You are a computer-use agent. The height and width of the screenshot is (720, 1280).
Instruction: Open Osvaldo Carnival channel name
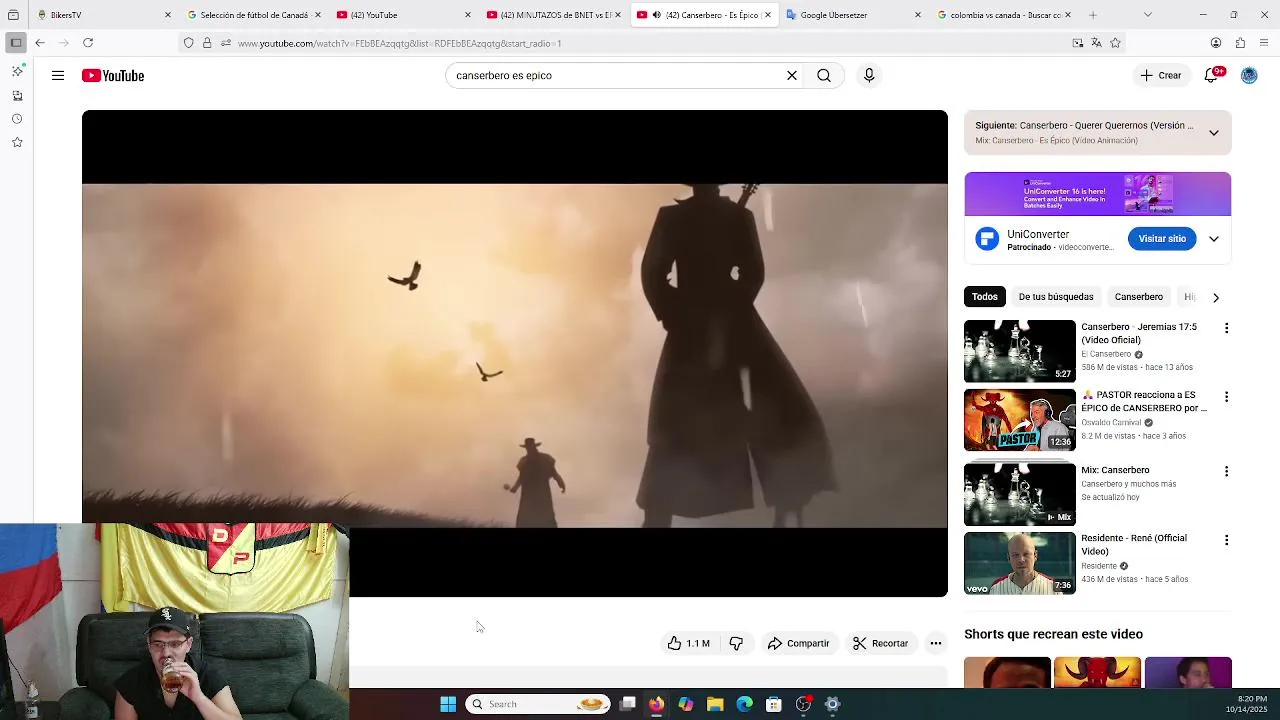1111,423
